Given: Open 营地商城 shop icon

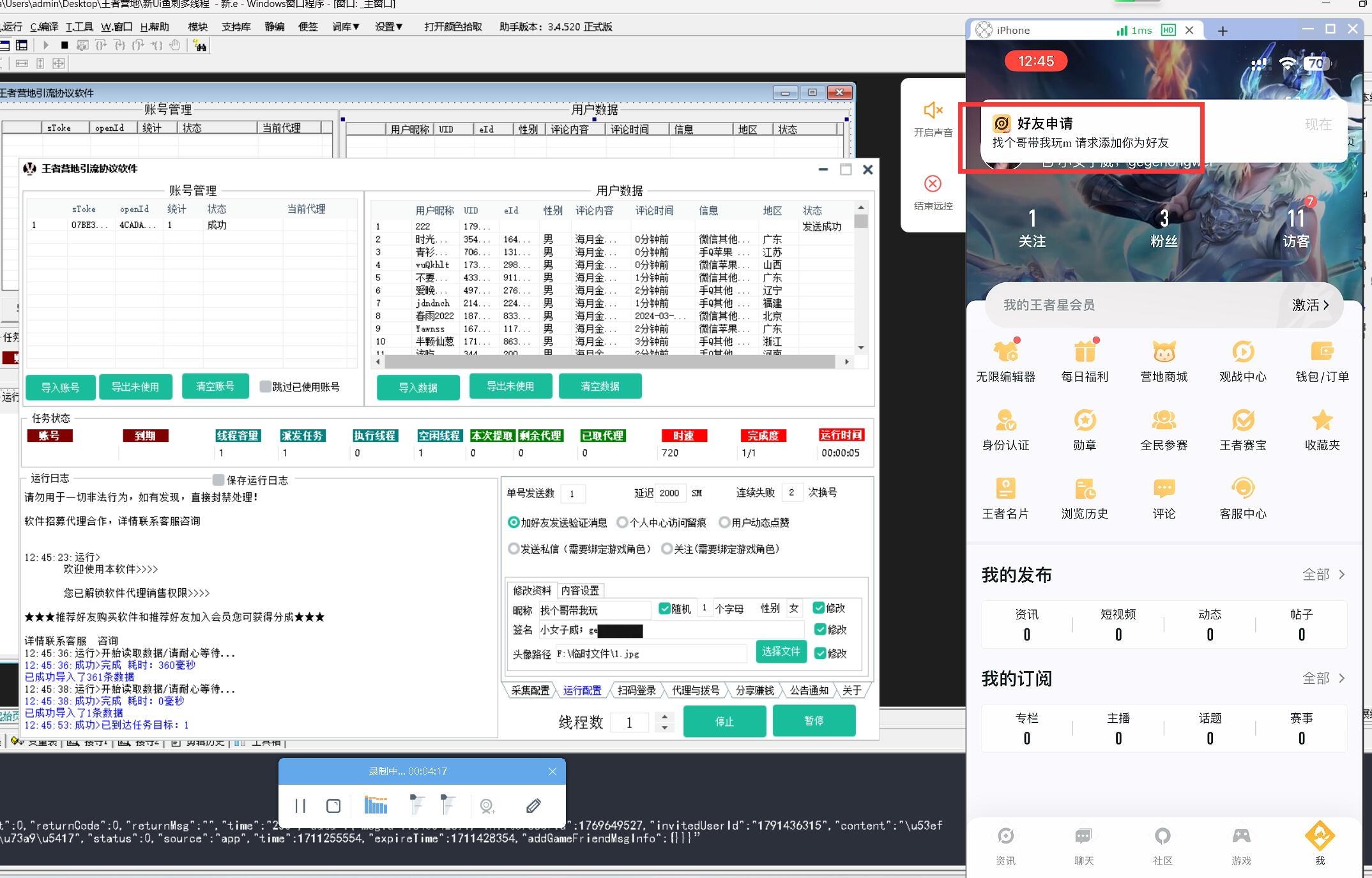Looking at the screenshot, I should (1164, 352).
